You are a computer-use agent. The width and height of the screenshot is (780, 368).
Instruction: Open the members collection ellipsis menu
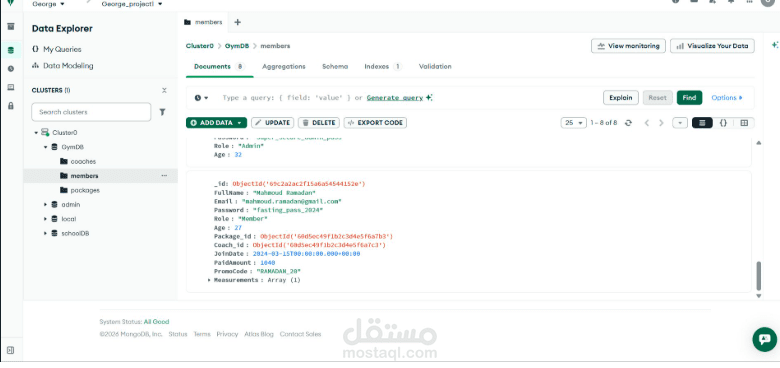(164, 176)
